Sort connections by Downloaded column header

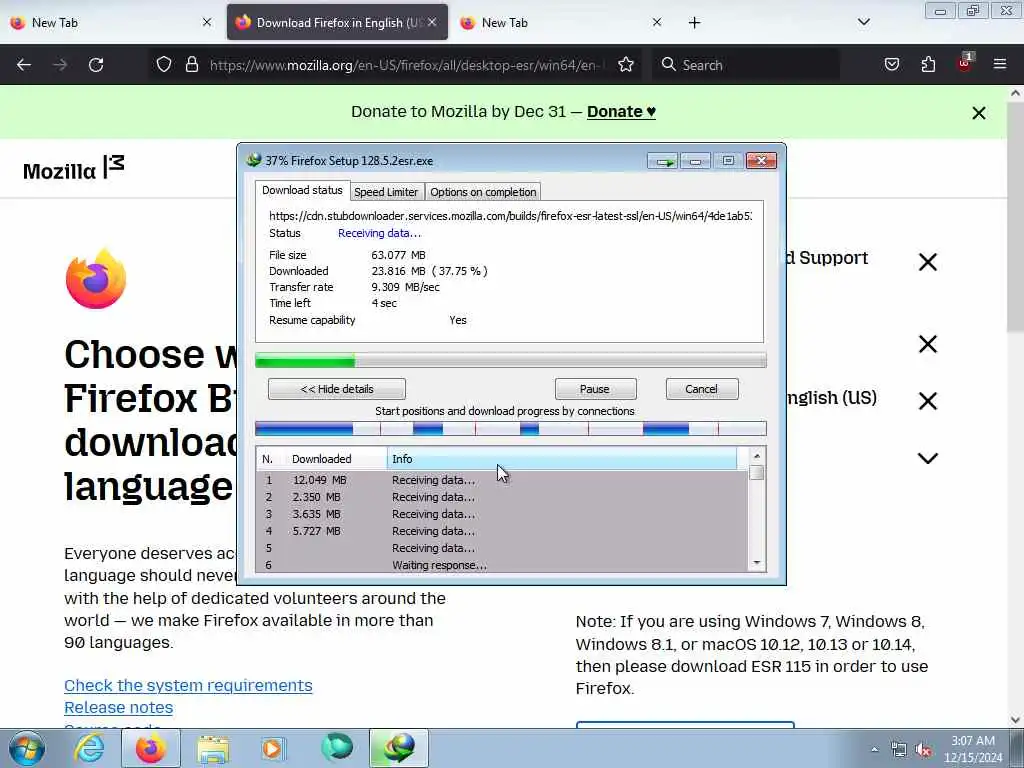click(x=336, y=459)
